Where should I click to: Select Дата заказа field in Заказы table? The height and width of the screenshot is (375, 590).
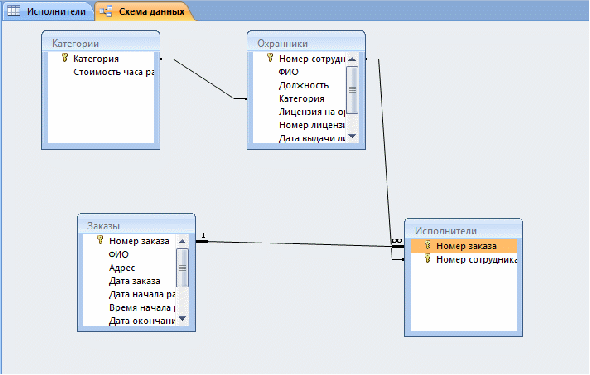tap(134, 281)
